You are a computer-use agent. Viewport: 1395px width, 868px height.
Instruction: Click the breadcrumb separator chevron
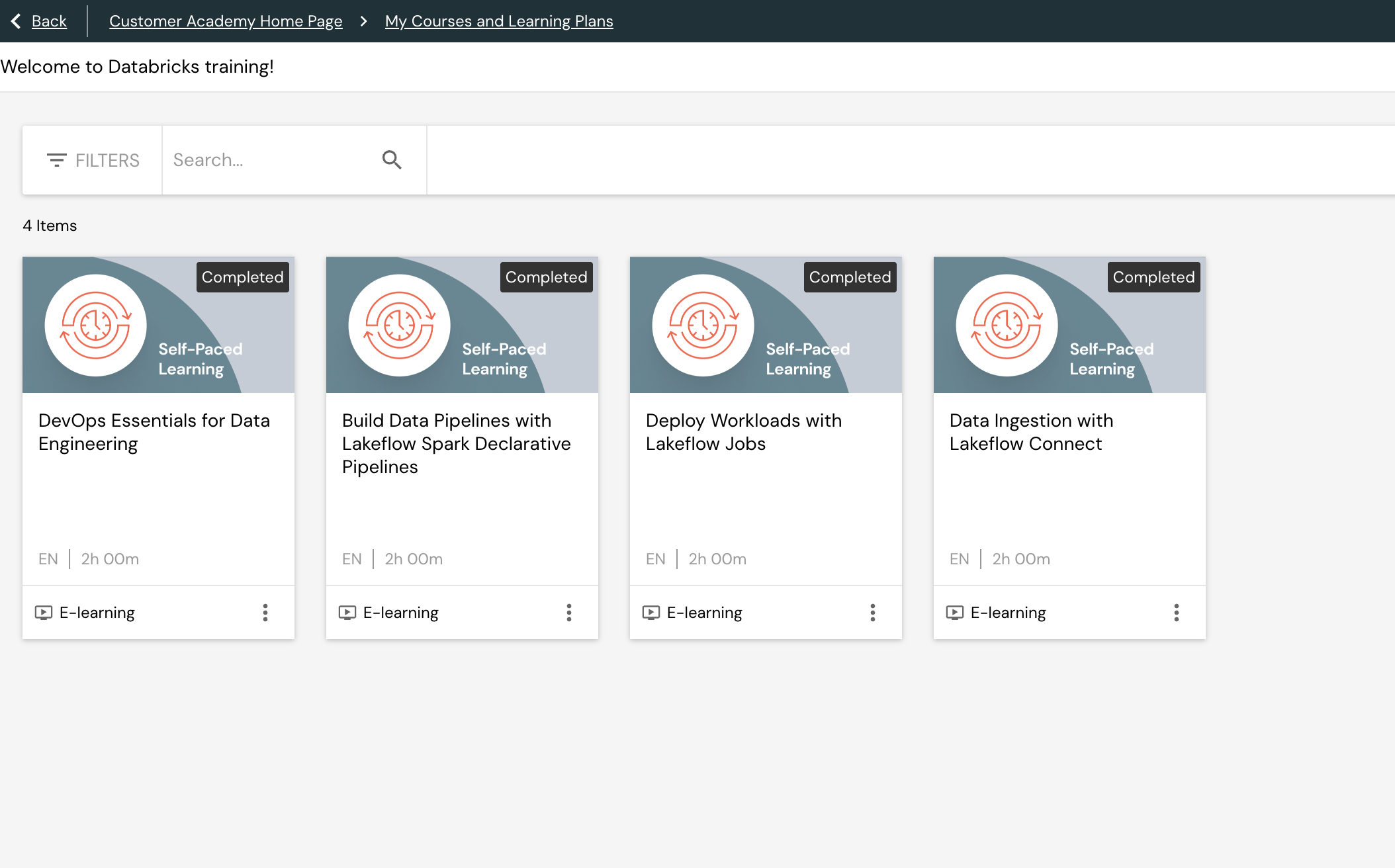[363, 21]
